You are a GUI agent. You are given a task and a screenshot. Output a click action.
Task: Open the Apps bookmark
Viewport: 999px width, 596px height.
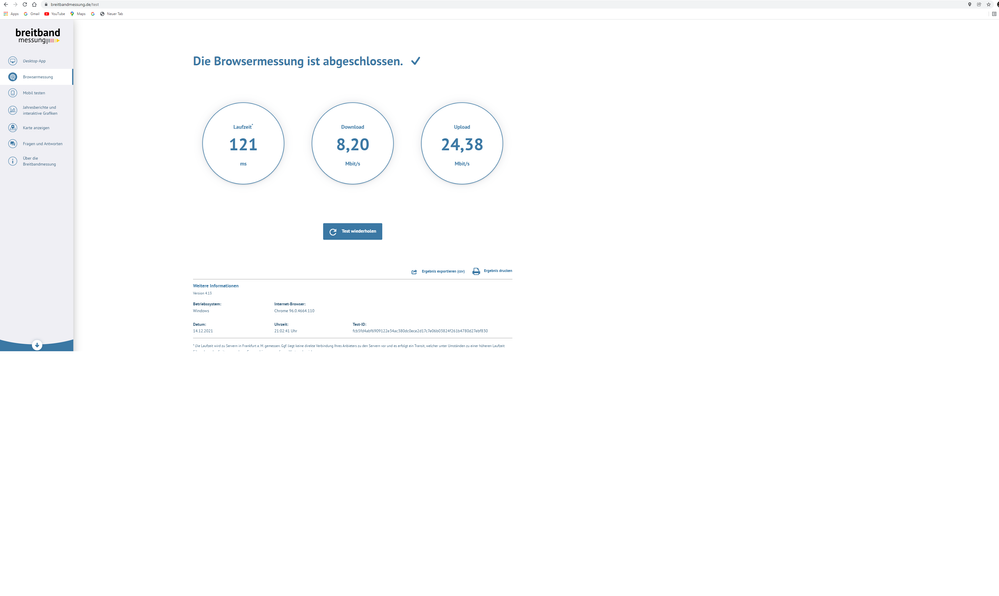click(11, 13)
